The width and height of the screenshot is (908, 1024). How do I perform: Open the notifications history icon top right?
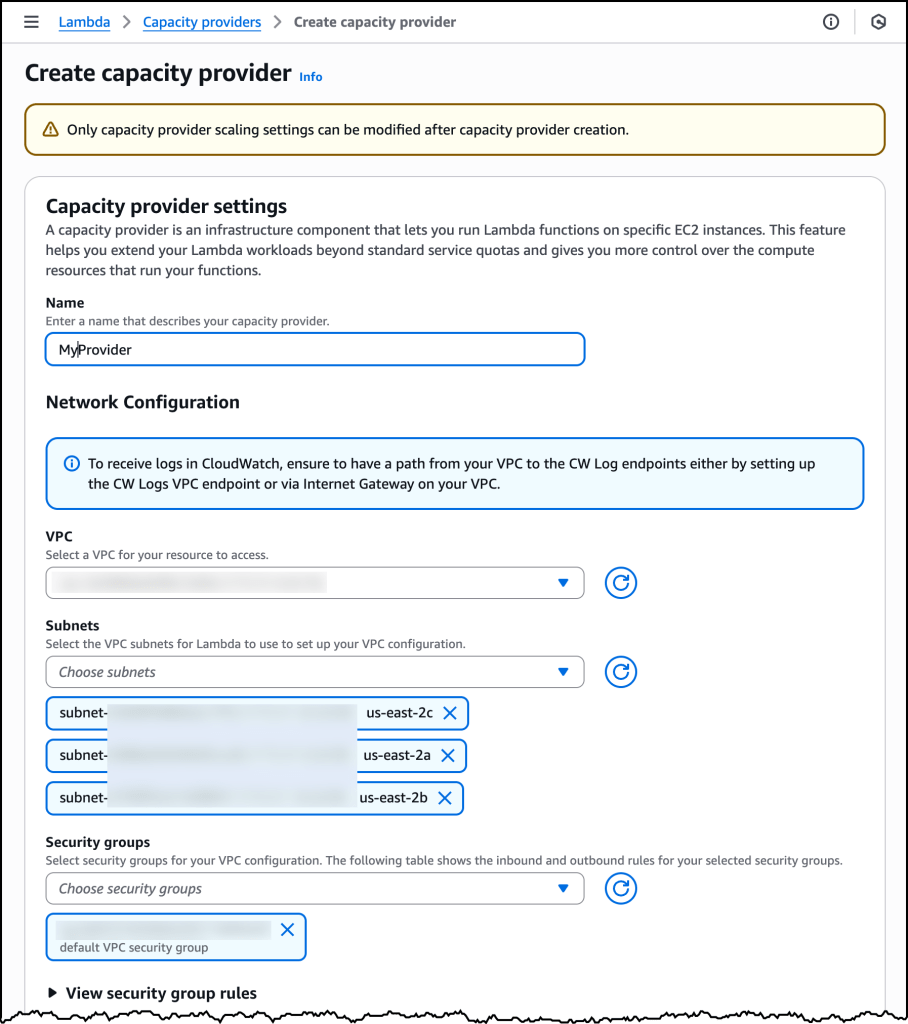(x=878, y=22)
